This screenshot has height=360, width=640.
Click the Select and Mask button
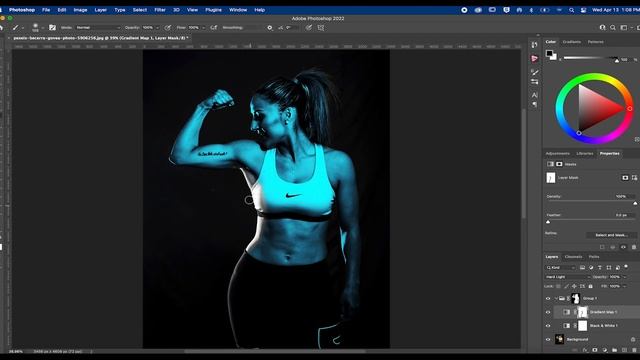pos(611,235)
